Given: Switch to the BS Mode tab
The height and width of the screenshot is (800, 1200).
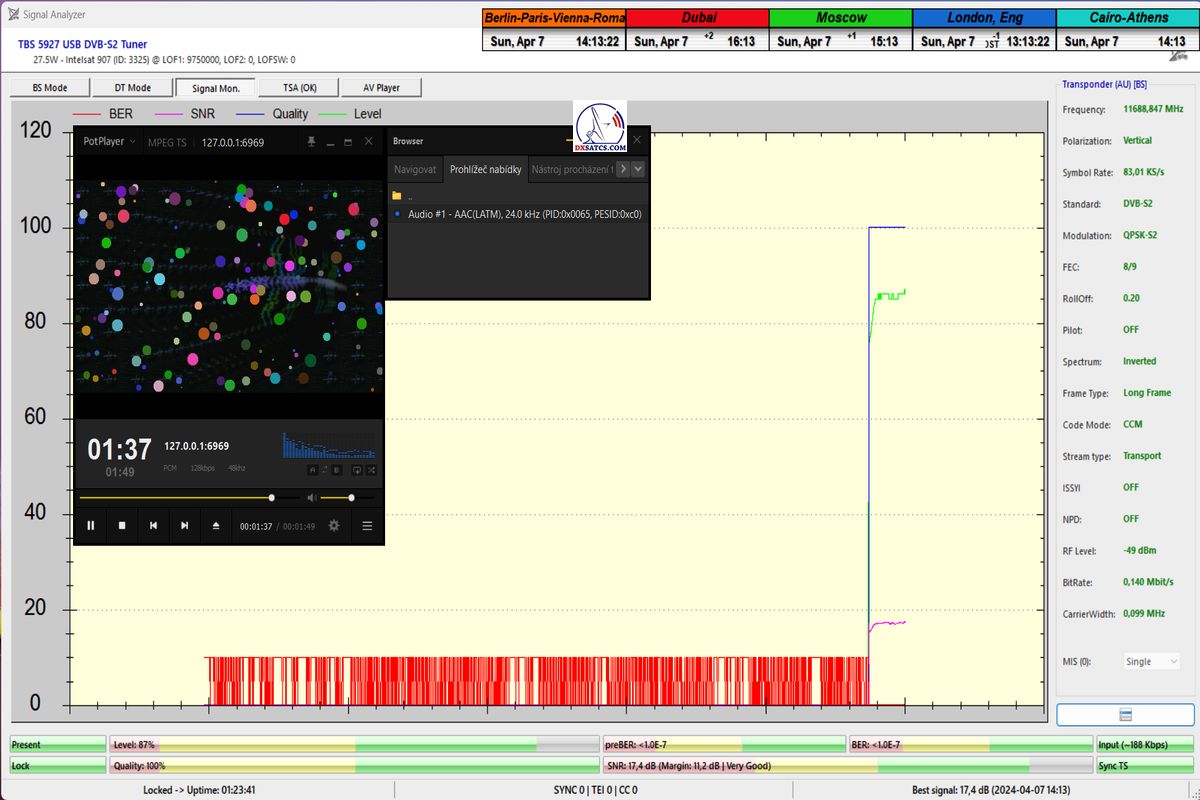Looking at the screenshot, I should [x=49, y=88].
